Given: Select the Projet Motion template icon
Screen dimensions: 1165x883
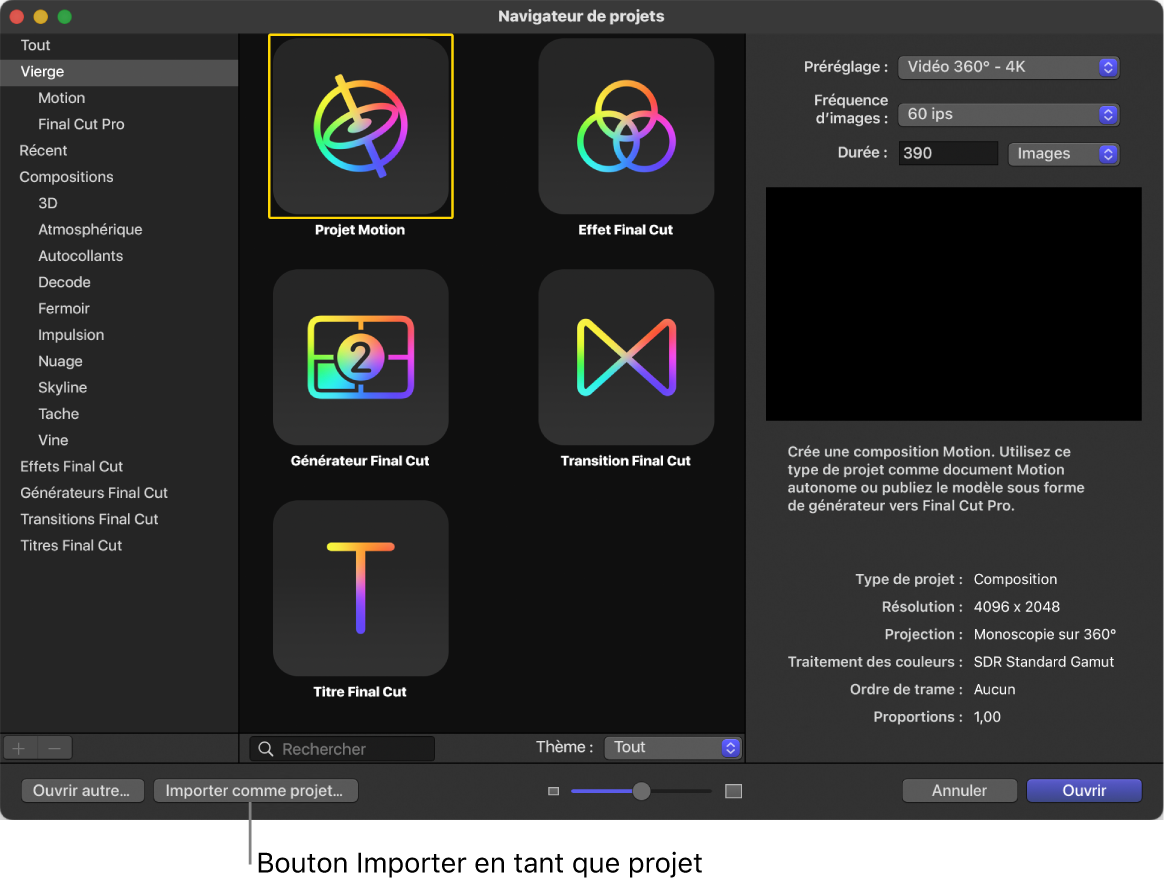Looking at the screenshot, I should click(360, 126).
